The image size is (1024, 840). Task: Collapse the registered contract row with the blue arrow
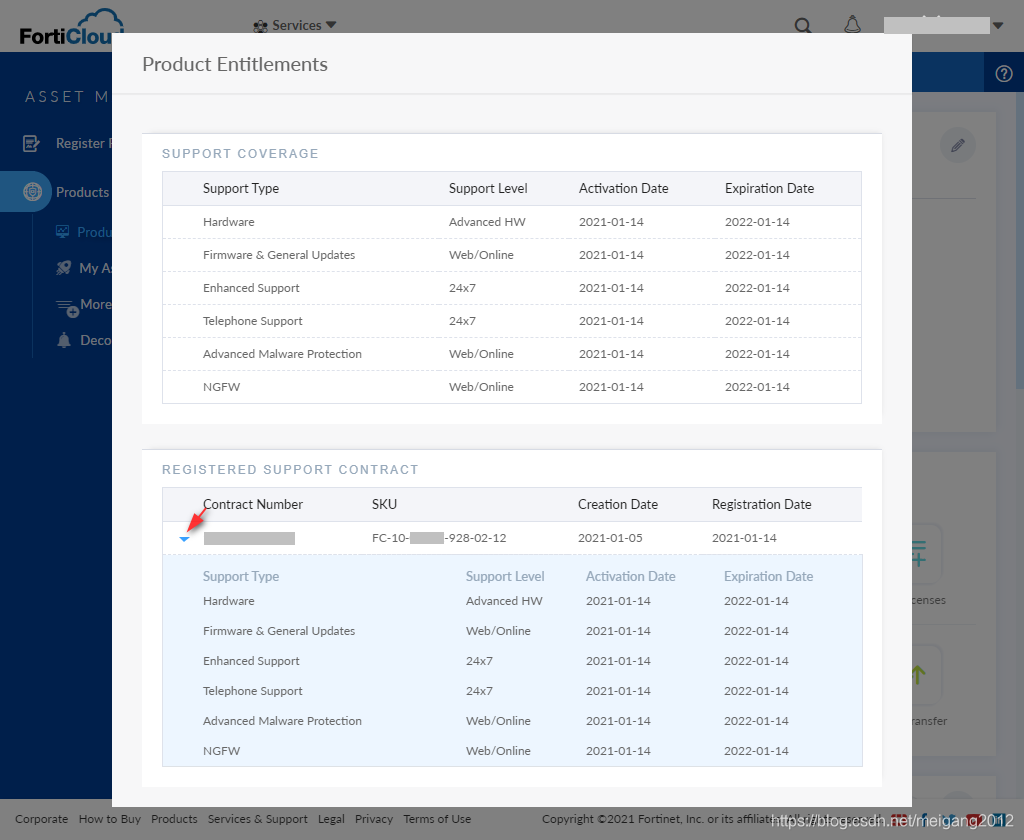pyautogui.click(x=184, y=539)
